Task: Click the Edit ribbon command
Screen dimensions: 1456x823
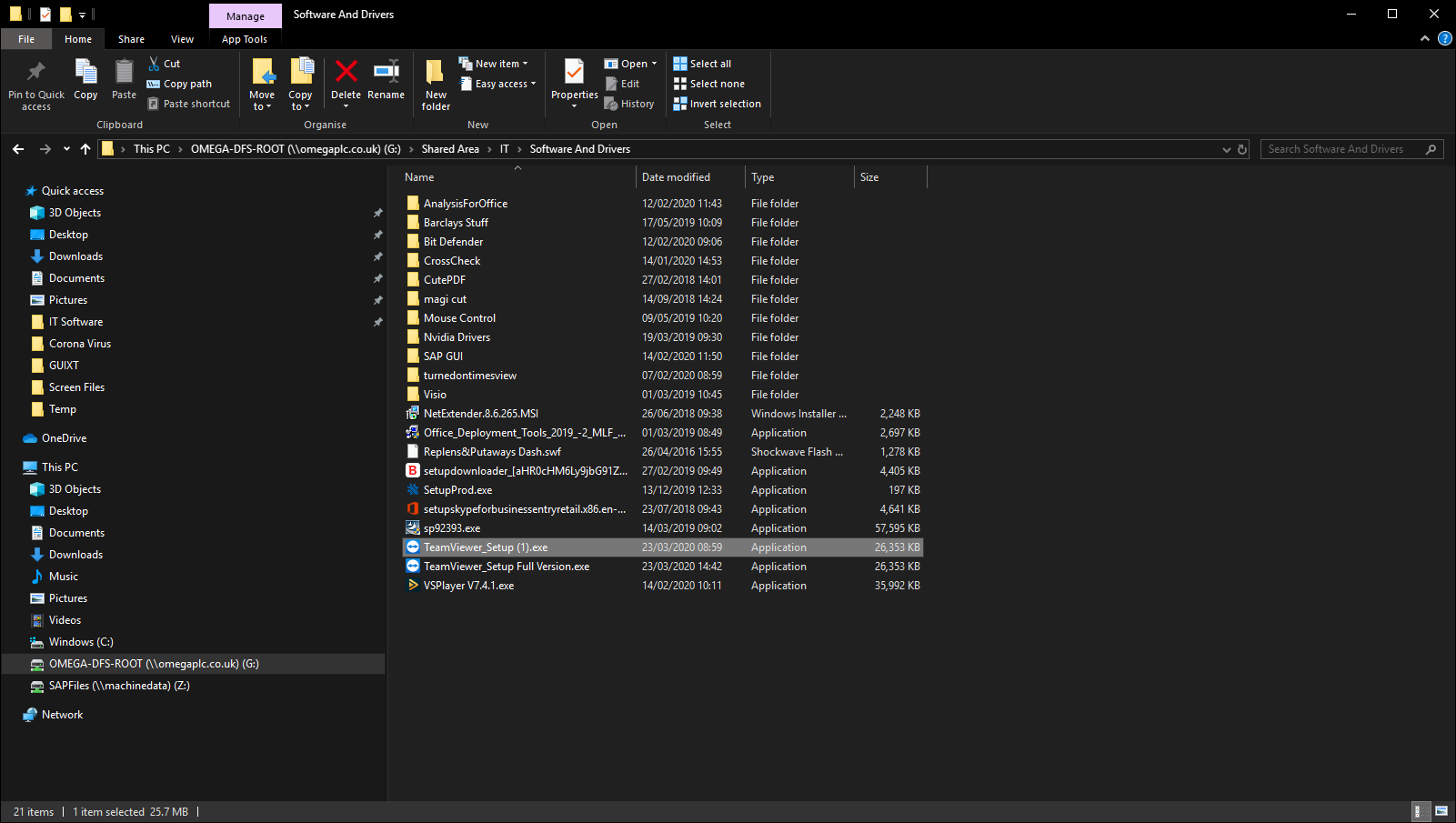Action: tap(623, 84)
